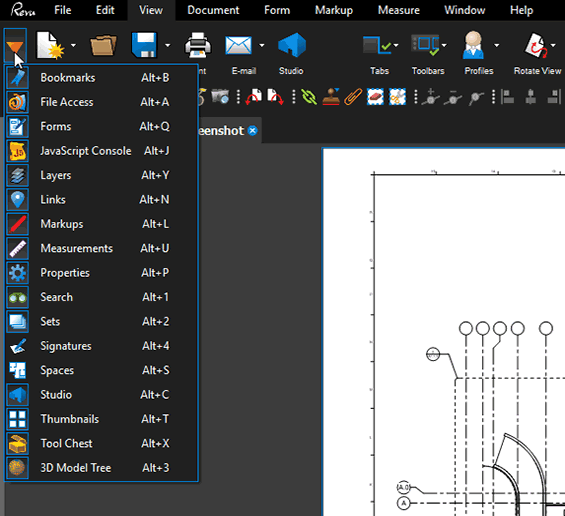Open the File menu
This screenshot has height=516, width=565.
pos(63,10)
